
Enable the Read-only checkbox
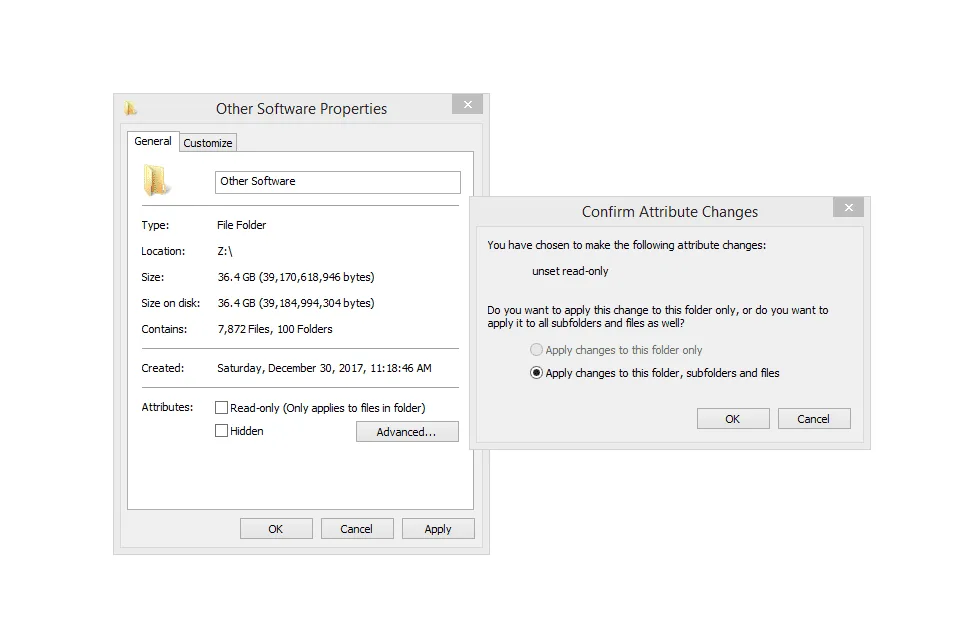coord(221,407)
